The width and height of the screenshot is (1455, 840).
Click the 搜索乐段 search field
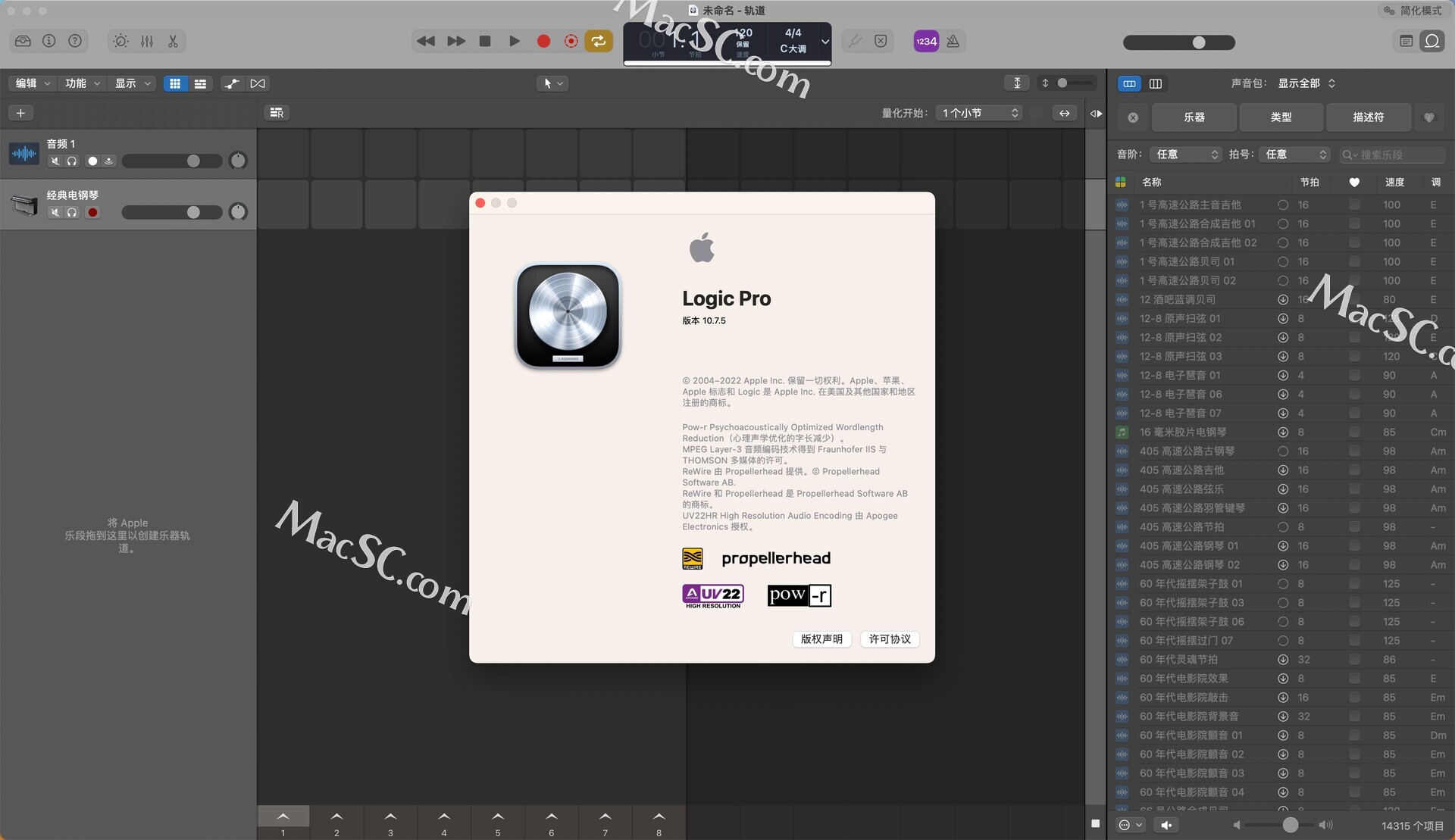[1393, 155]
